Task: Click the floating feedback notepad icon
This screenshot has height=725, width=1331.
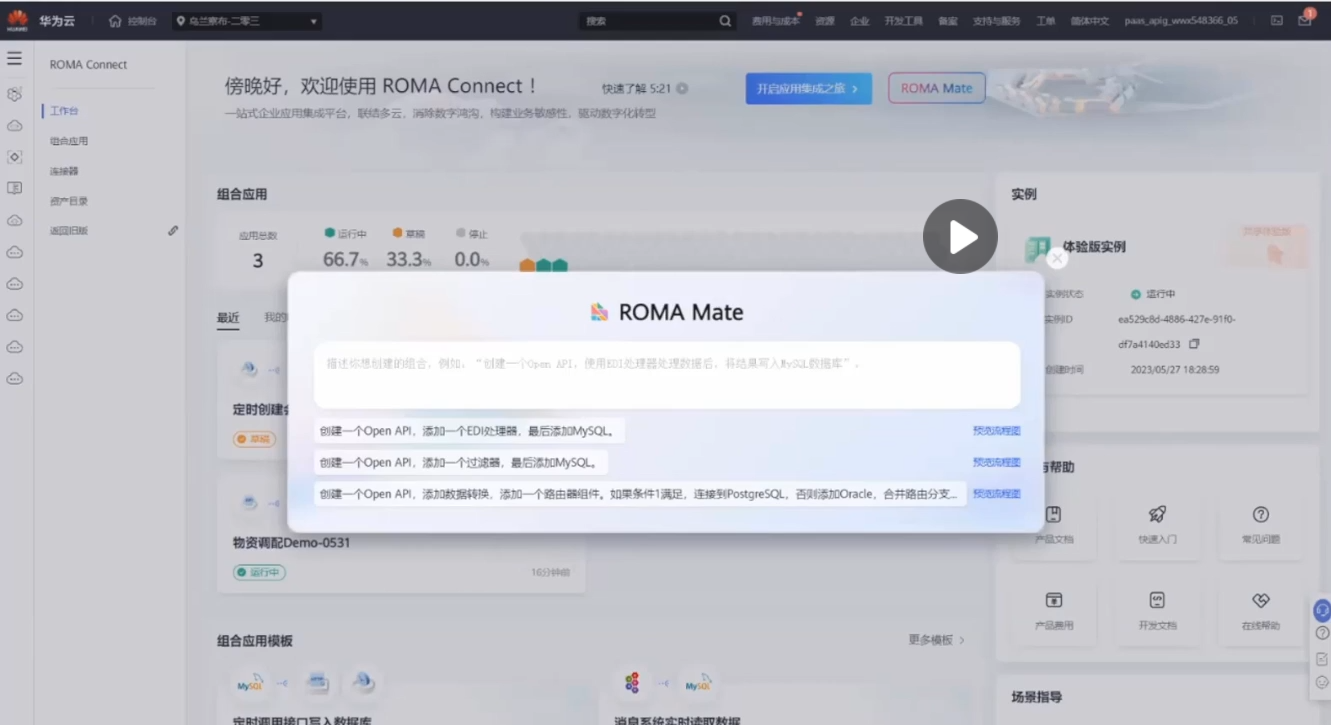Action: coord(1322,658)
